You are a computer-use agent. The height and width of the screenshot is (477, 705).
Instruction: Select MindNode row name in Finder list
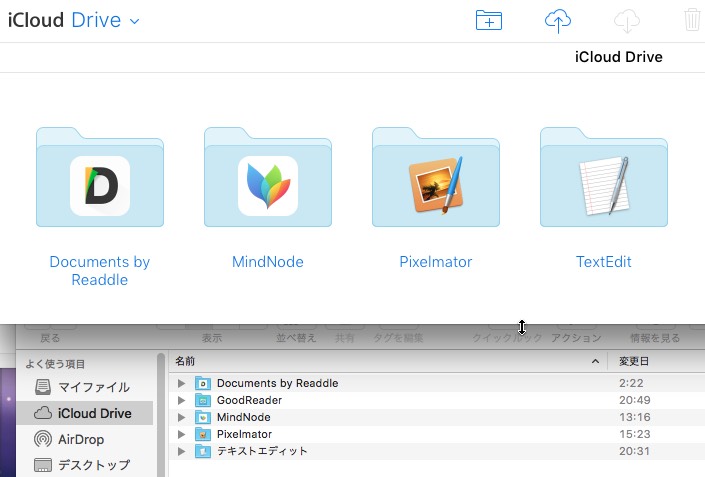pyautogui.click(x=243, y=417)
